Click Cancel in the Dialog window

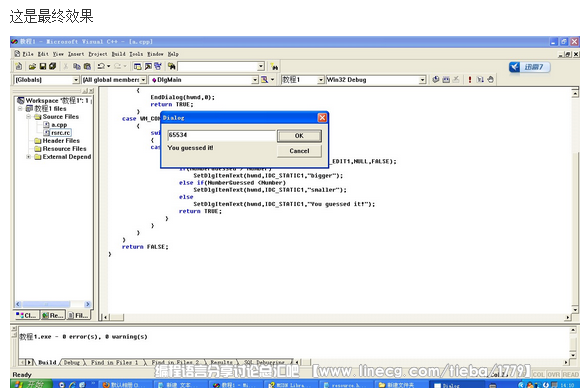pos(299,151)
